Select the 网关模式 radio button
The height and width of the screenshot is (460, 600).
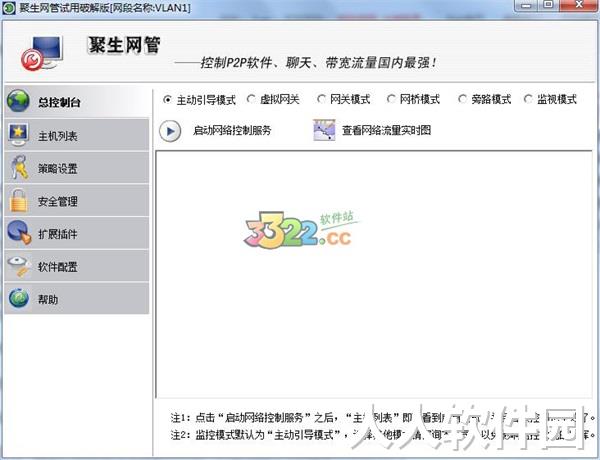pos(321,99)
